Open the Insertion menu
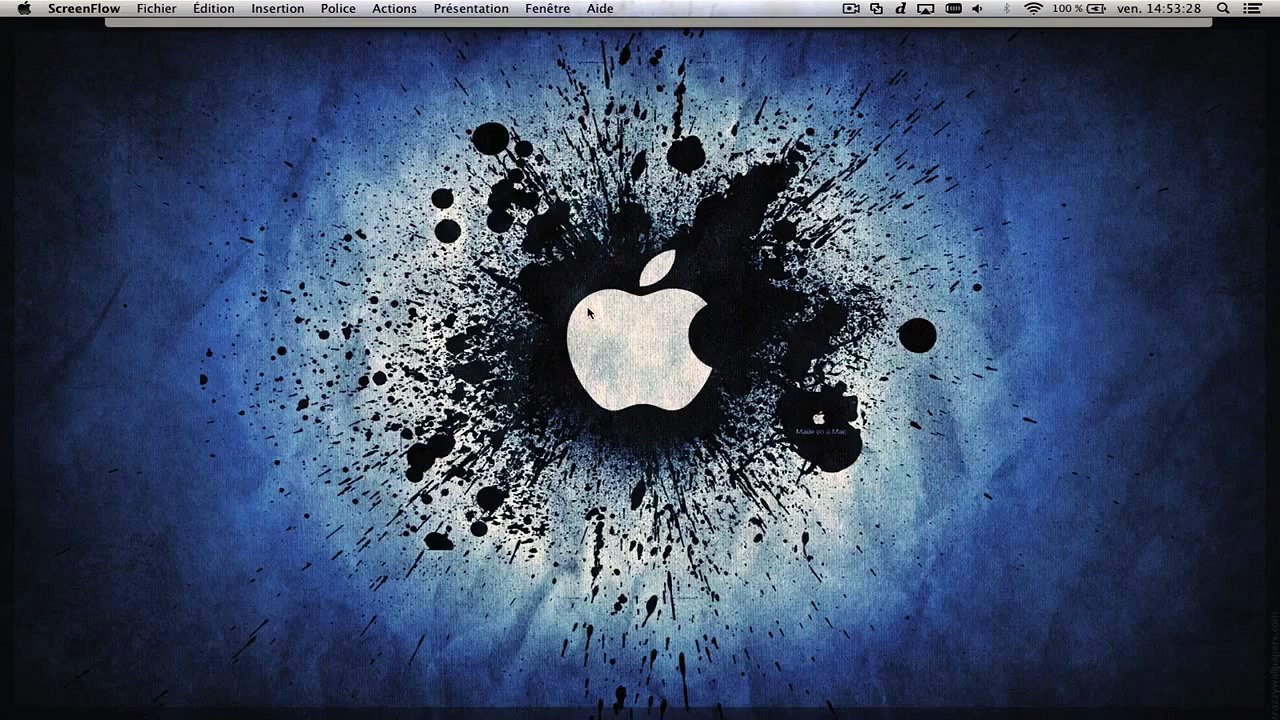 point(278,8)
